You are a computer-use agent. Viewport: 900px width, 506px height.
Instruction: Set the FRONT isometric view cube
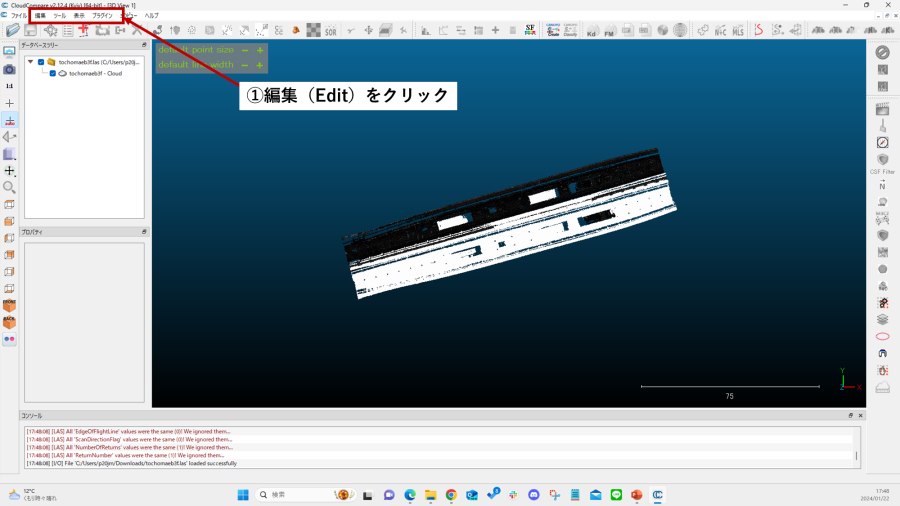pyautogui.click(x=9, y=306)
